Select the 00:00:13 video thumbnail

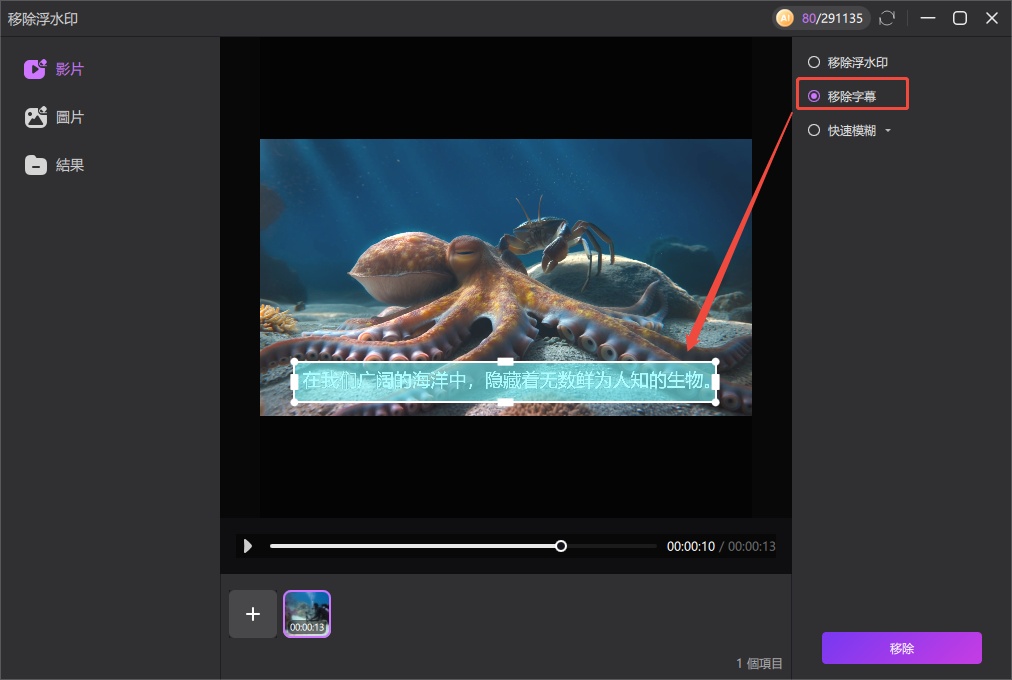(x=307, y=613)
